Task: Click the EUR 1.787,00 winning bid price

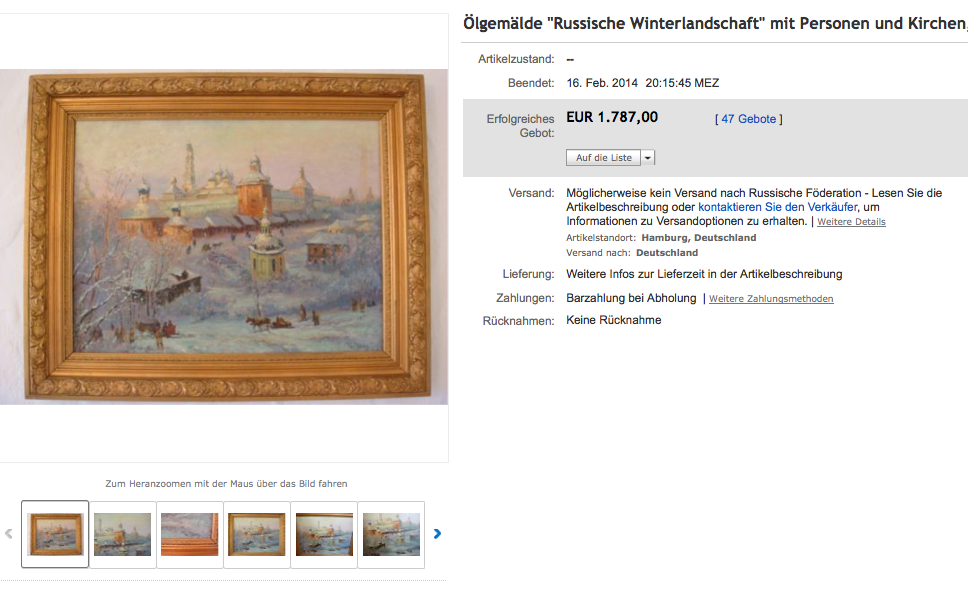Action: point(612,117)
